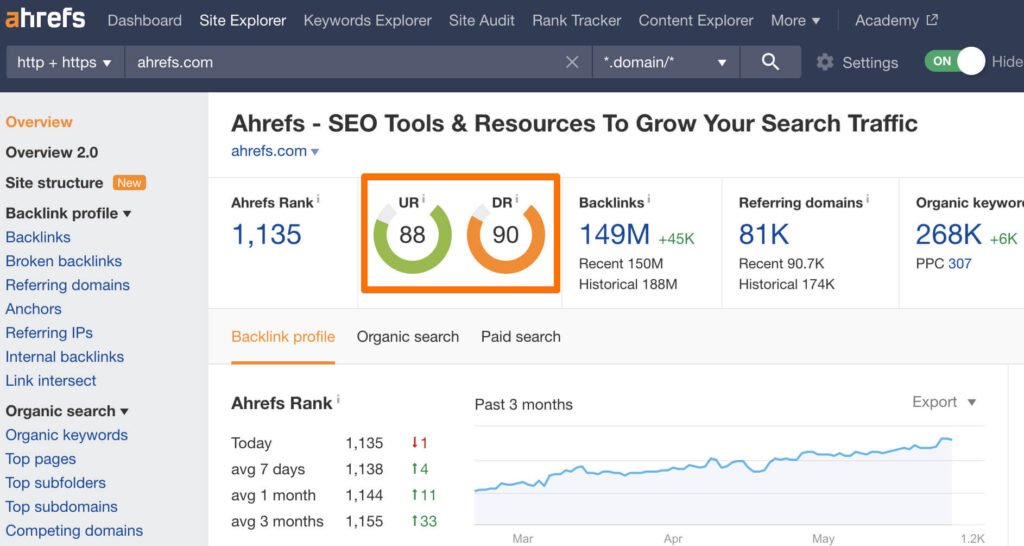The image size is (1024, 546).
Task: Expand the More menu
Action: pyautogui.click(x=795, y=20)
